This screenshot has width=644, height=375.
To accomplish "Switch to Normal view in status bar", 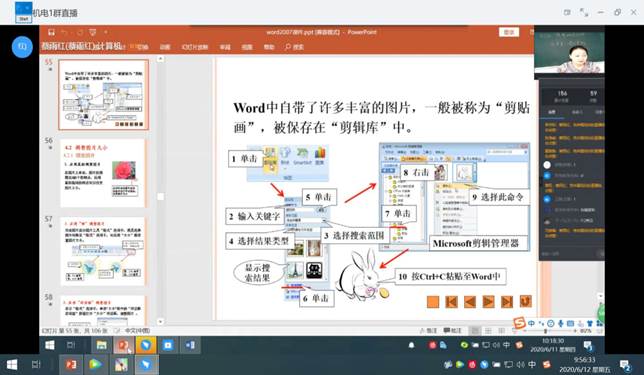I will (475, 331).
